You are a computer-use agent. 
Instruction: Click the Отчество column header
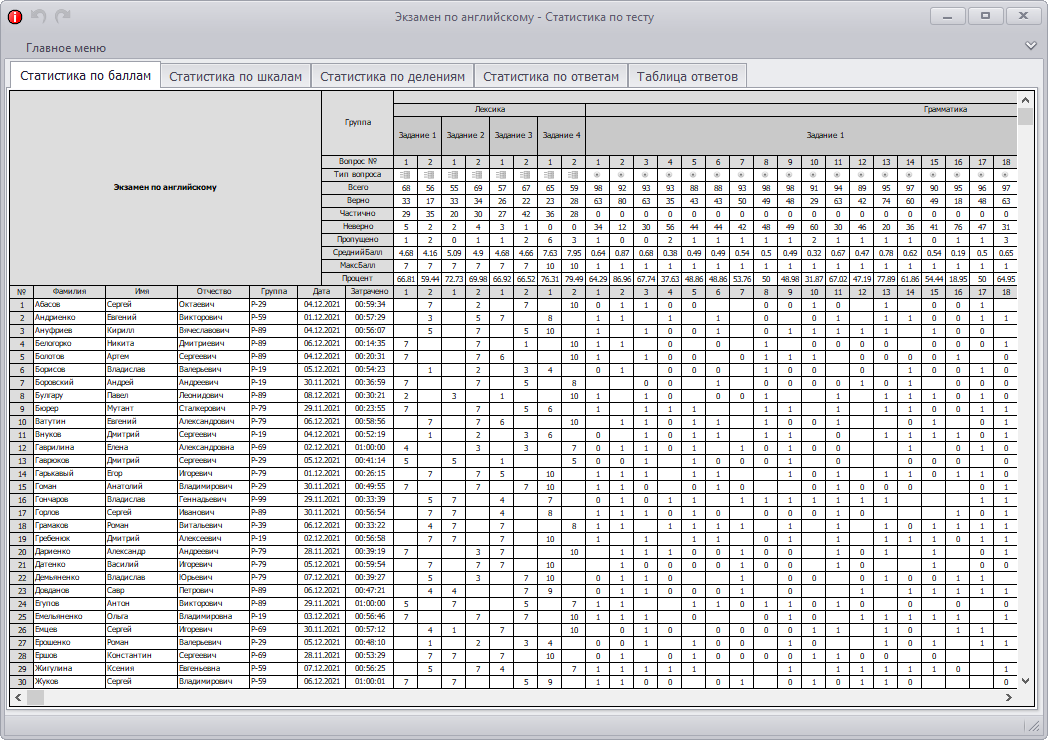[214, 291]
